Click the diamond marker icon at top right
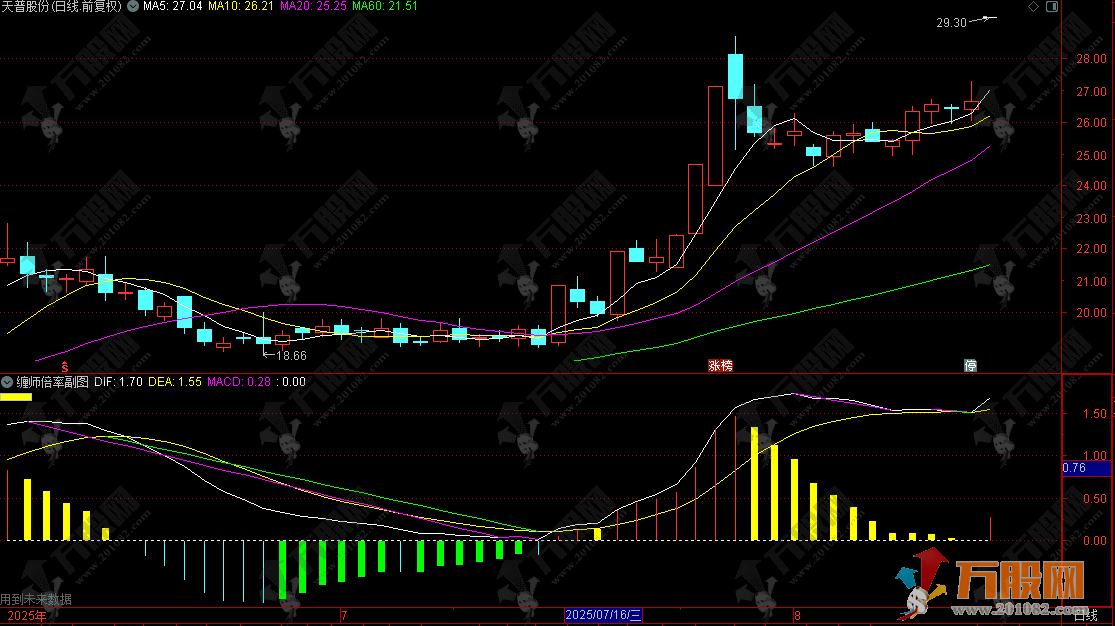The image size is (1115, 626). click(x=1033, y=6)
